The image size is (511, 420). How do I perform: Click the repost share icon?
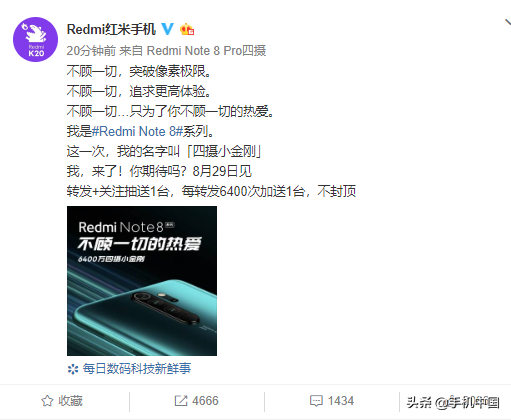coord(181,401)
